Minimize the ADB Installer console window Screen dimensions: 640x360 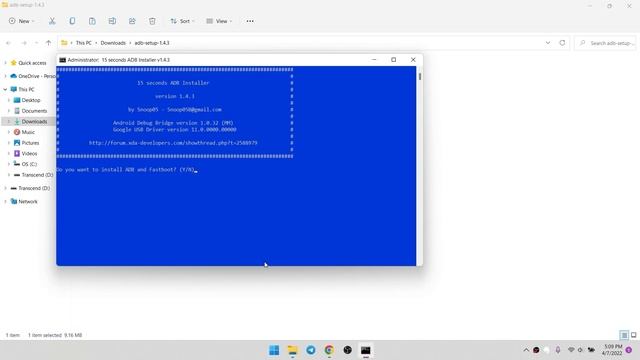tap(374, 60)
